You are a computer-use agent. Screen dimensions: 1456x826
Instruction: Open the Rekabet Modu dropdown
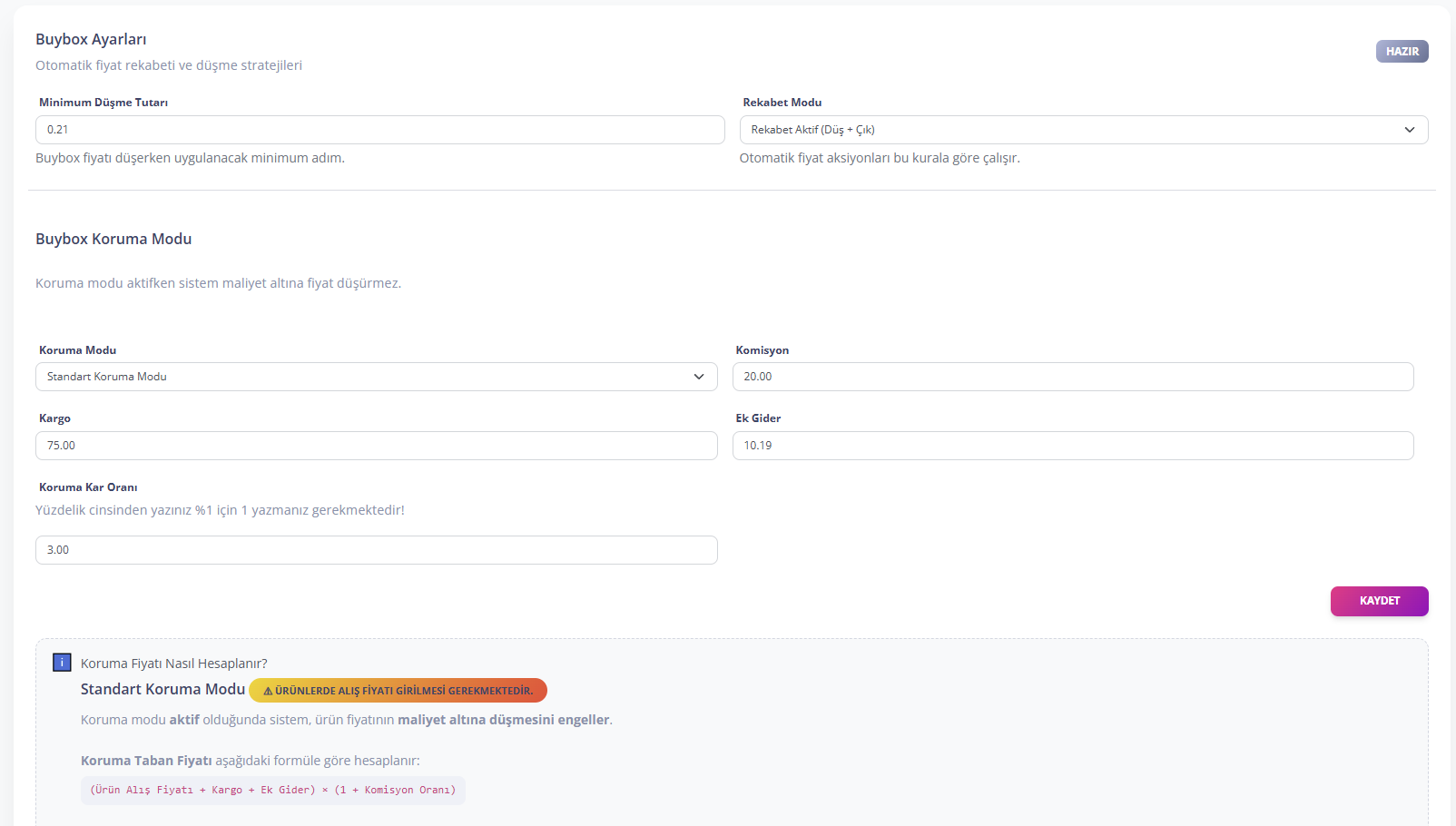1084,130
